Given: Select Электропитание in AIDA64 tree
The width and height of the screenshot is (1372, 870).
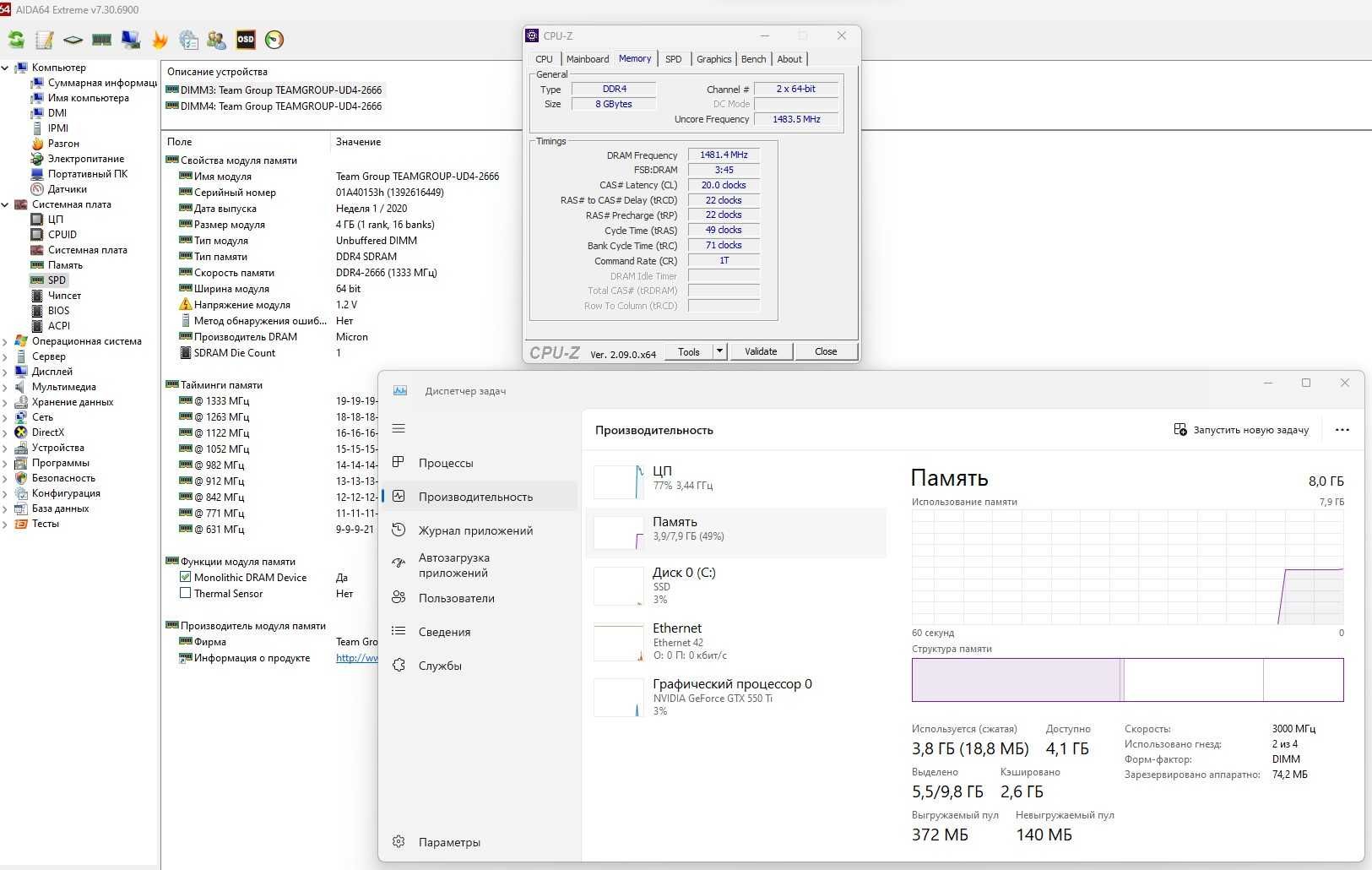Looking at the screenshot, I should [85, 159].
